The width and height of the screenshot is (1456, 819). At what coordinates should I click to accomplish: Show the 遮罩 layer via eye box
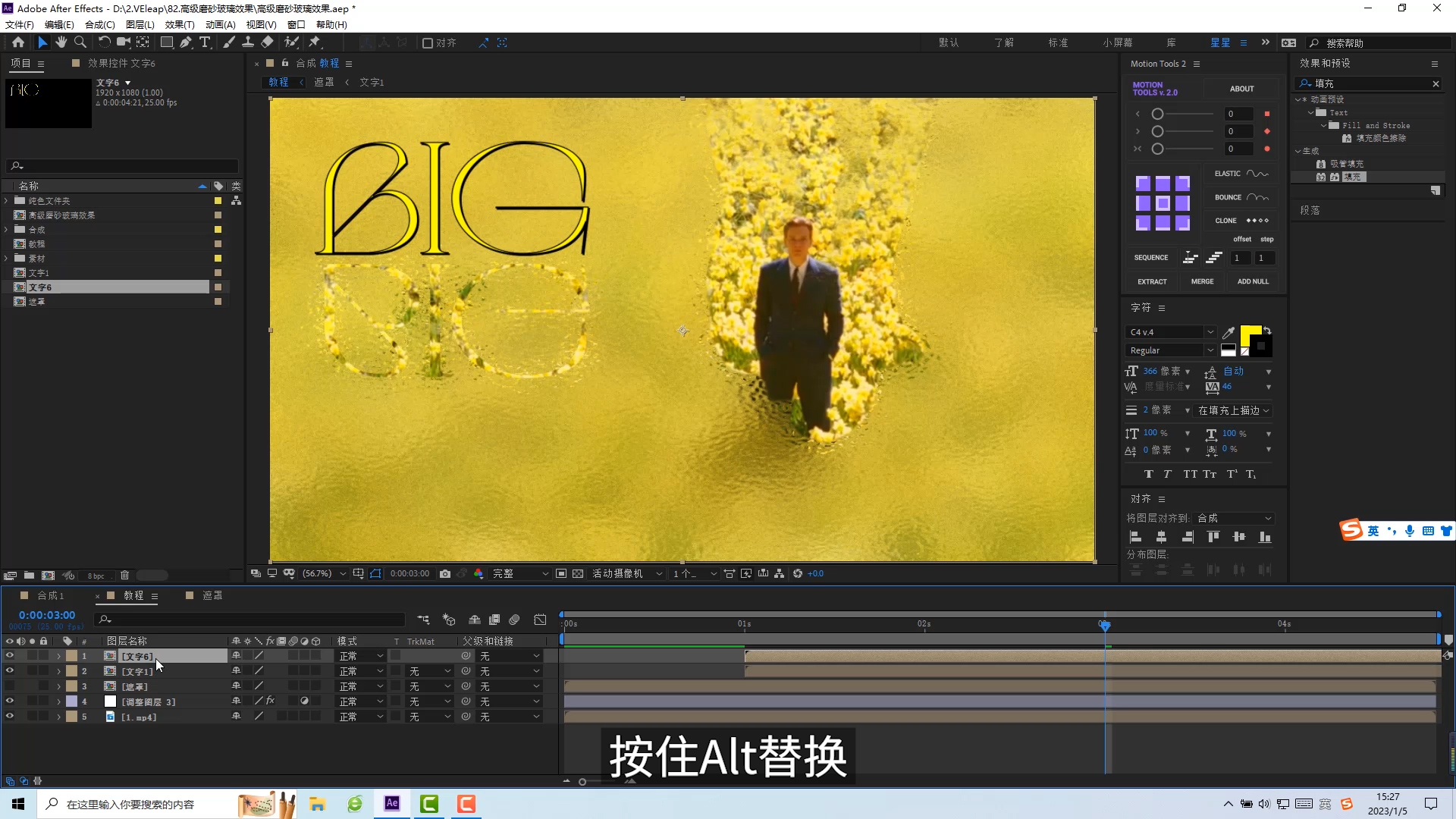[x=10, y=686]
